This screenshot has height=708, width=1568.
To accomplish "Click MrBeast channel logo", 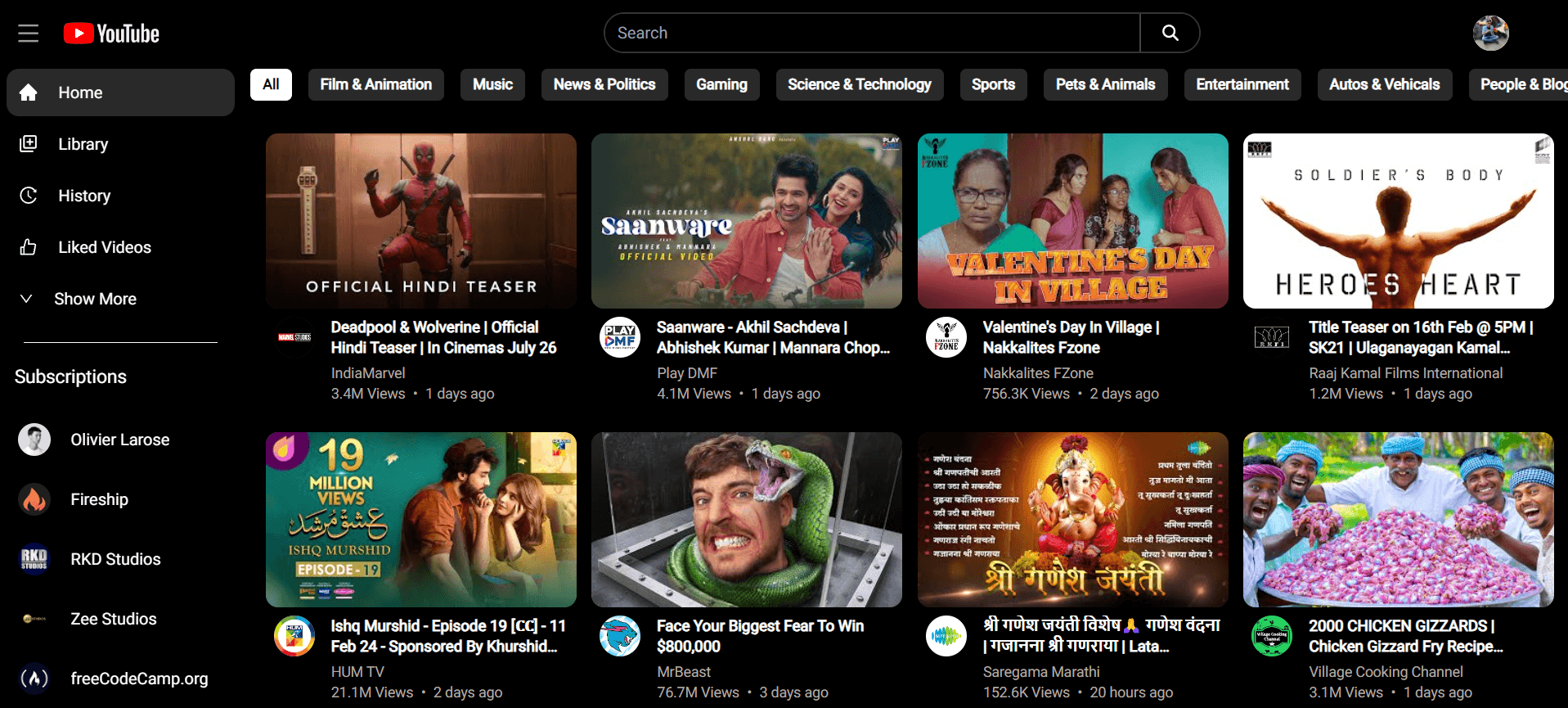I will (x=620, y=636).
